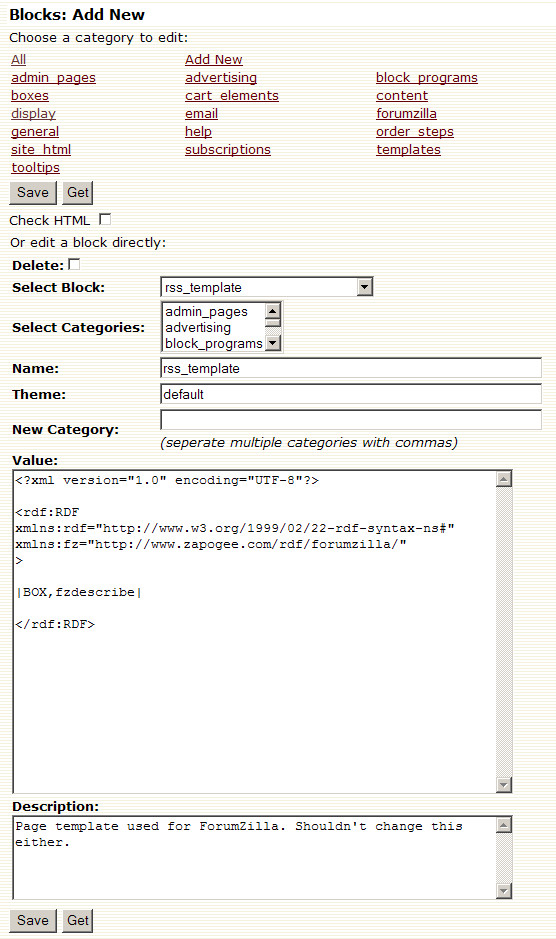This screenshot has height=939, width=556.
Task: Open the content category link
Action: (x=401, y=96)
